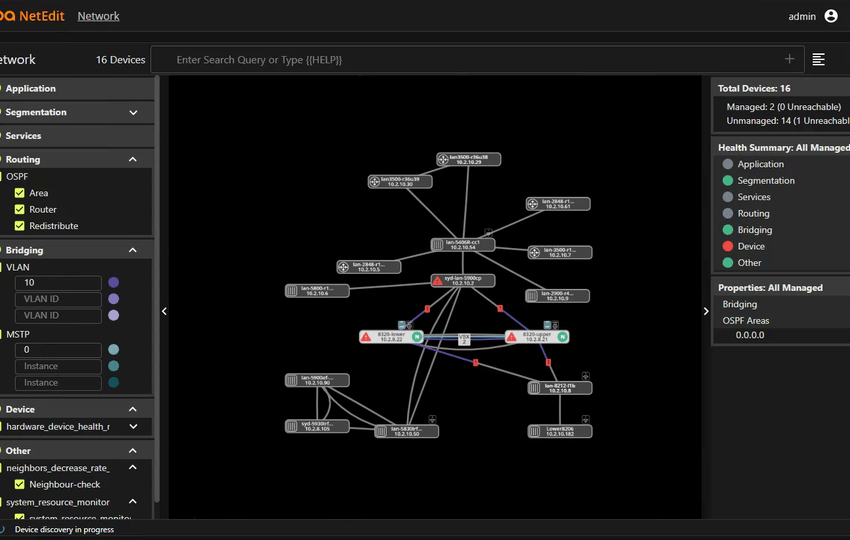Collapse the Bridging section chevron
The width and height of the screenshot is (850, 540).
click(x=133, y=250)
